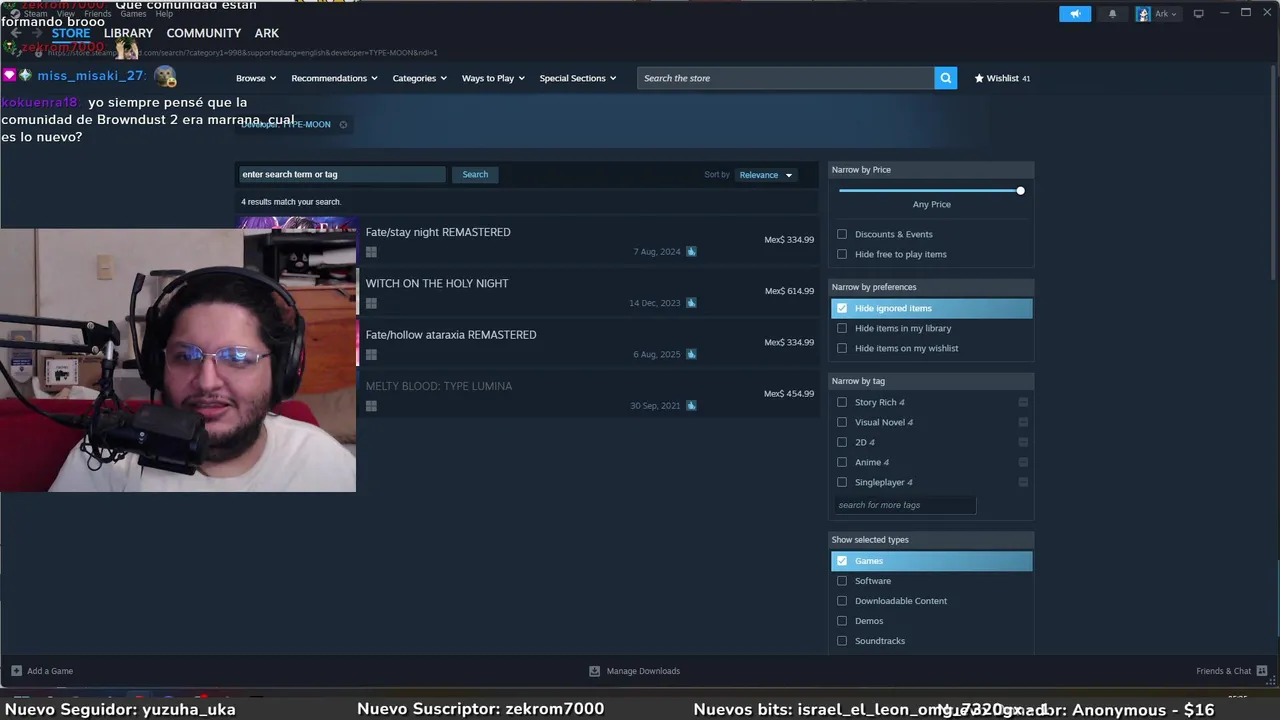Click Windows icon under WITCH ON THE HOLY NIGHT

[371, 303]
